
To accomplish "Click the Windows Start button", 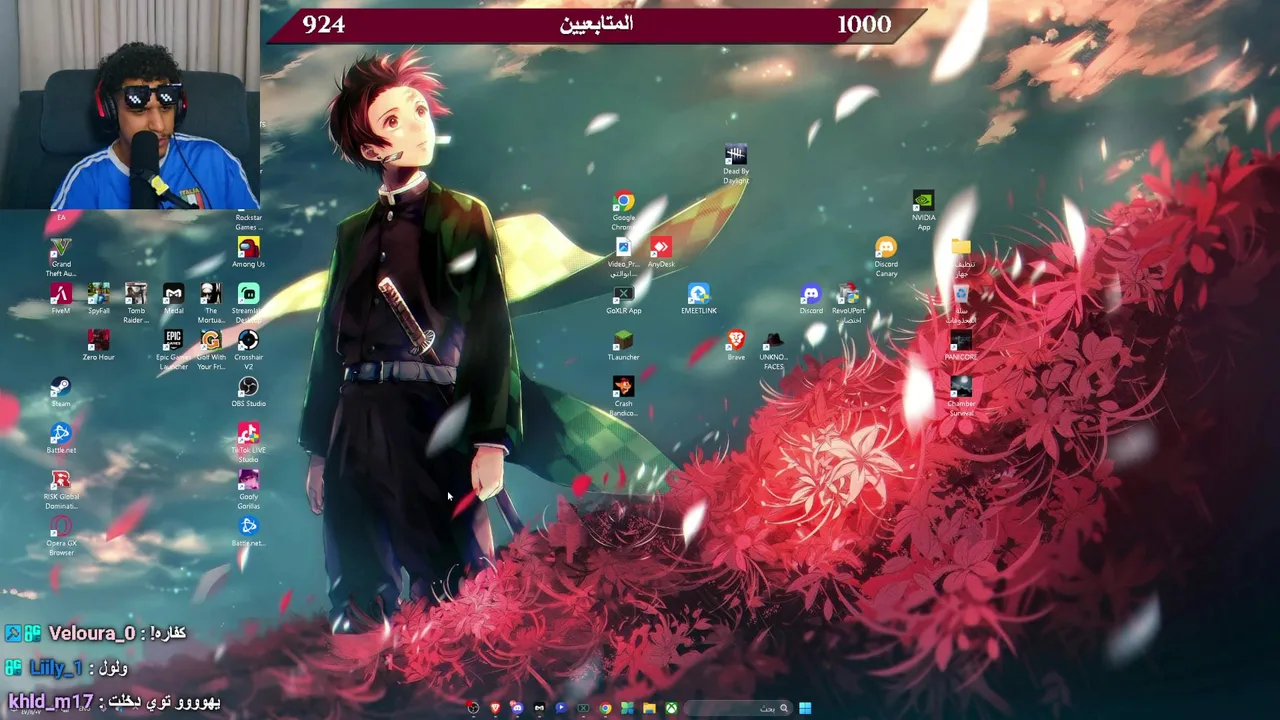I will pos(805,708).
